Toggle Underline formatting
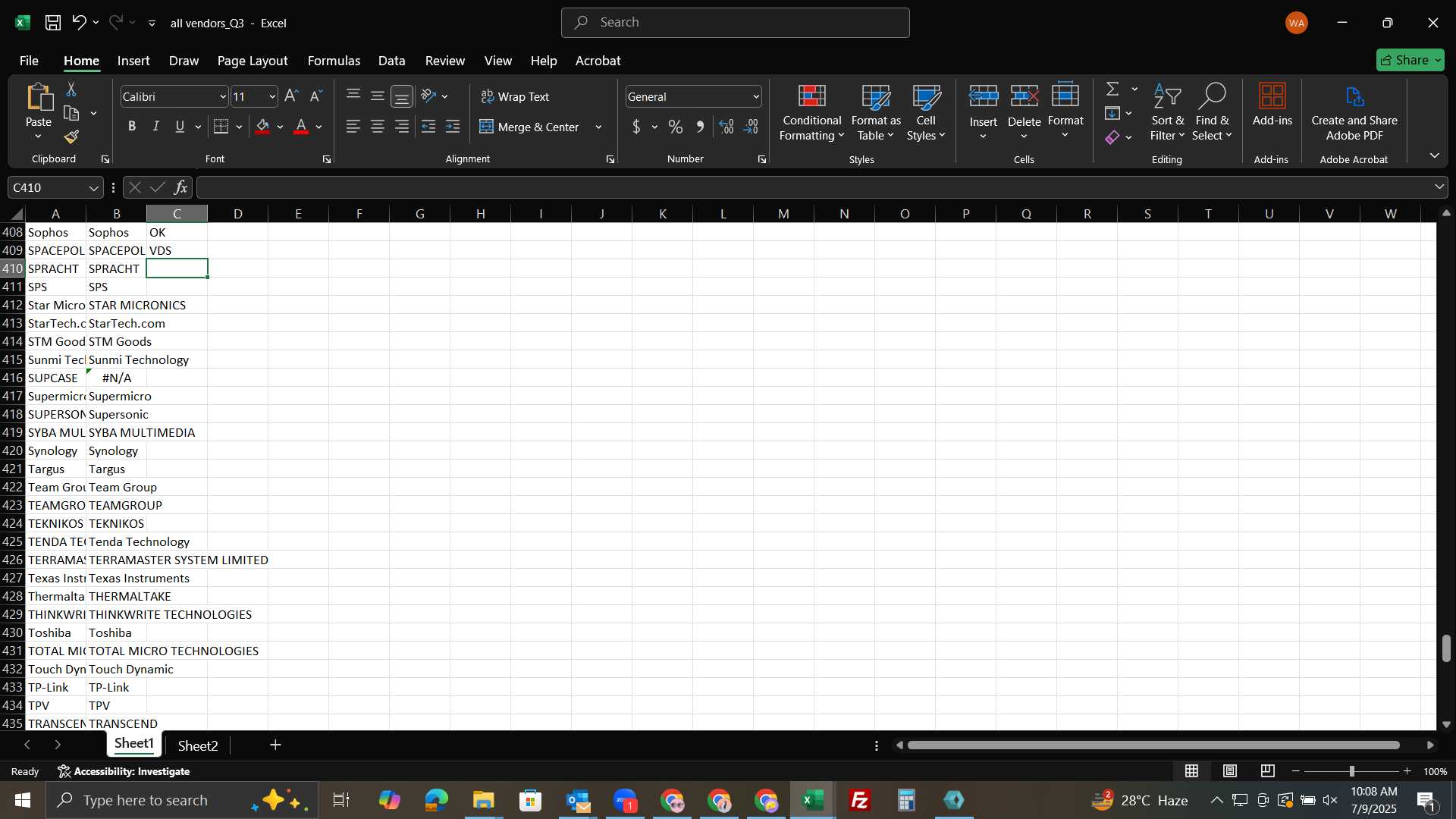The width and height of the screenshot is (1456, 819). tap(180, 127)
